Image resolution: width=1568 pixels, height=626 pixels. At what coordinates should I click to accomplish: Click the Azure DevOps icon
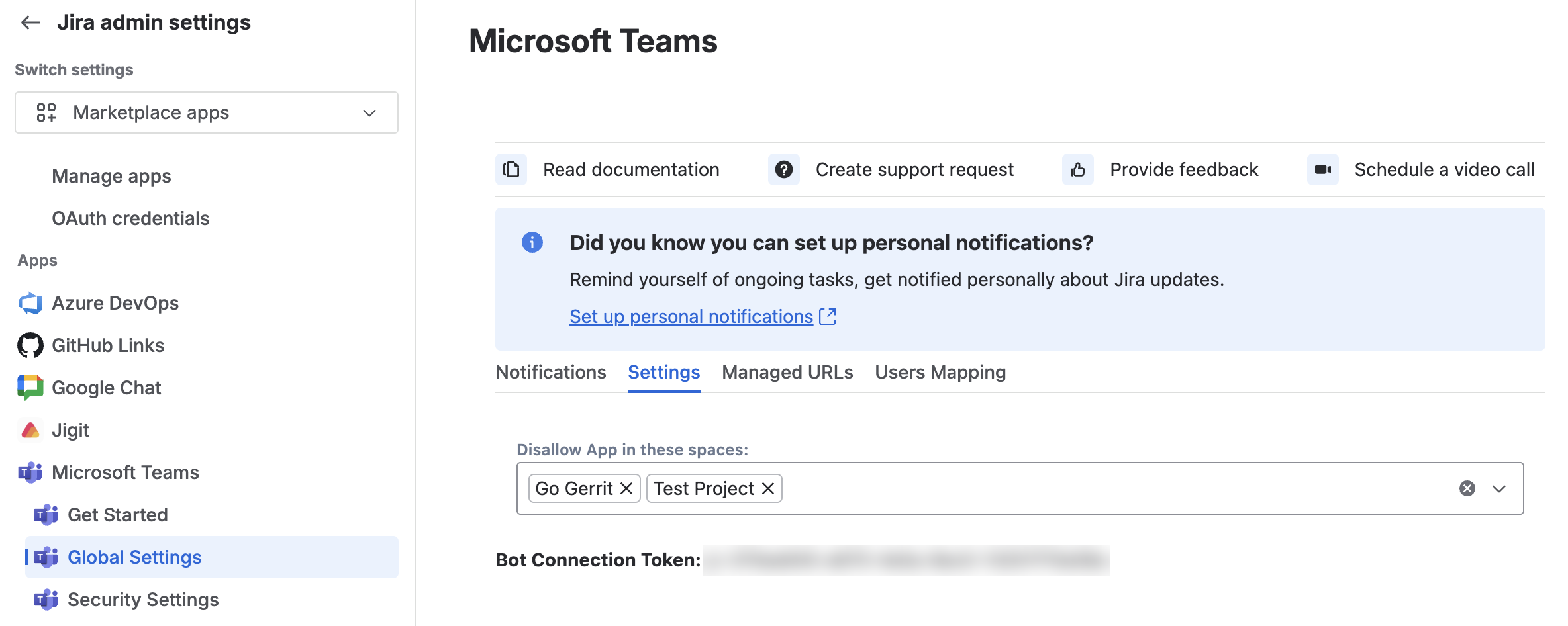[30, 303]
